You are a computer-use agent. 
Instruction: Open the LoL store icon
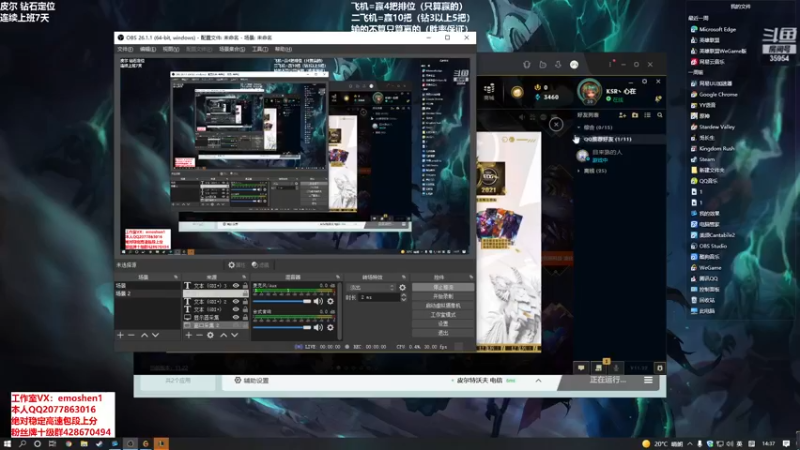(489, 91)
